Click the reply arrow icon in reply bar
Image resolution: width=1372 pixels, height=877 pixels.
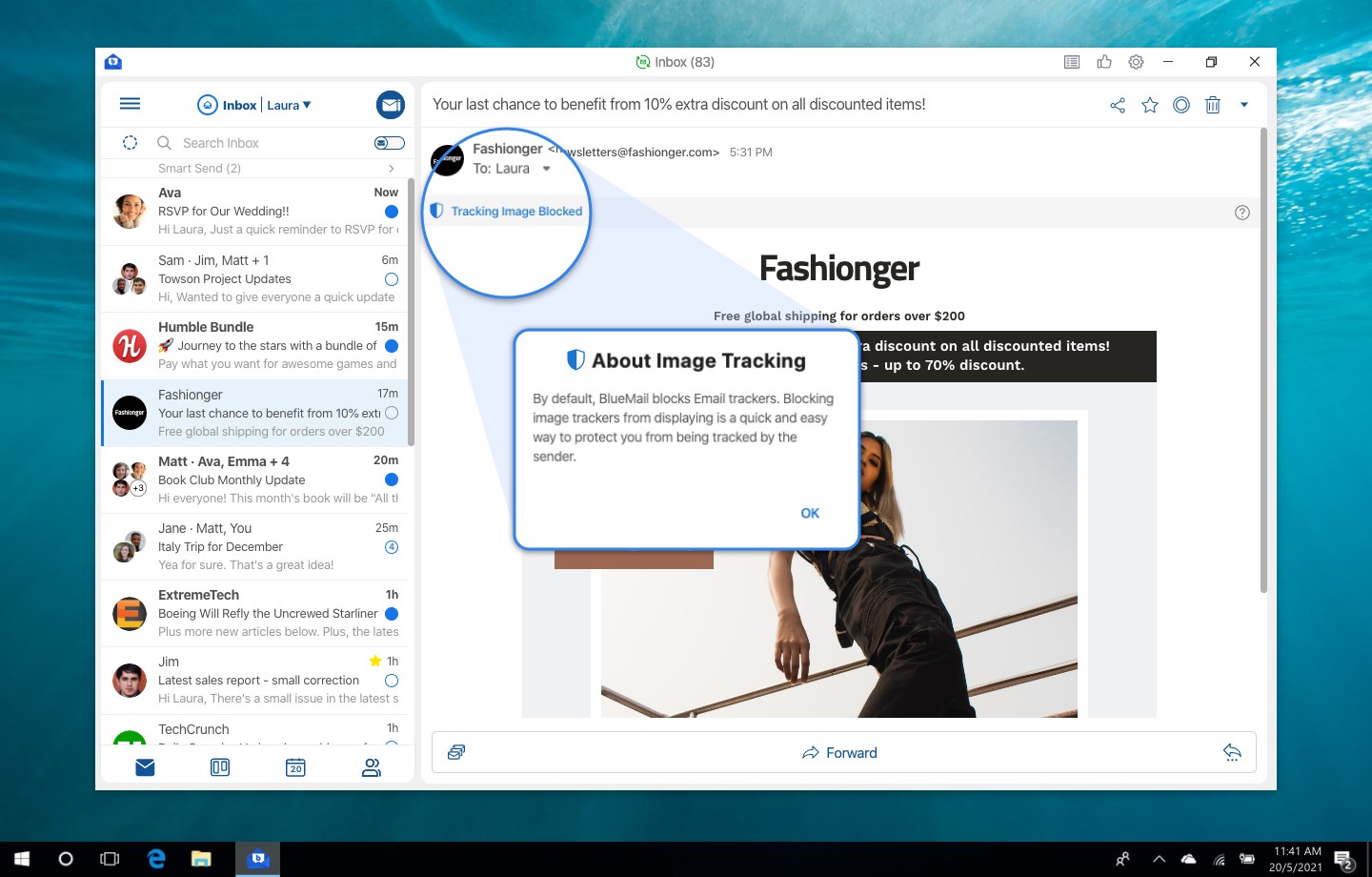click(x=1232, y=752)
